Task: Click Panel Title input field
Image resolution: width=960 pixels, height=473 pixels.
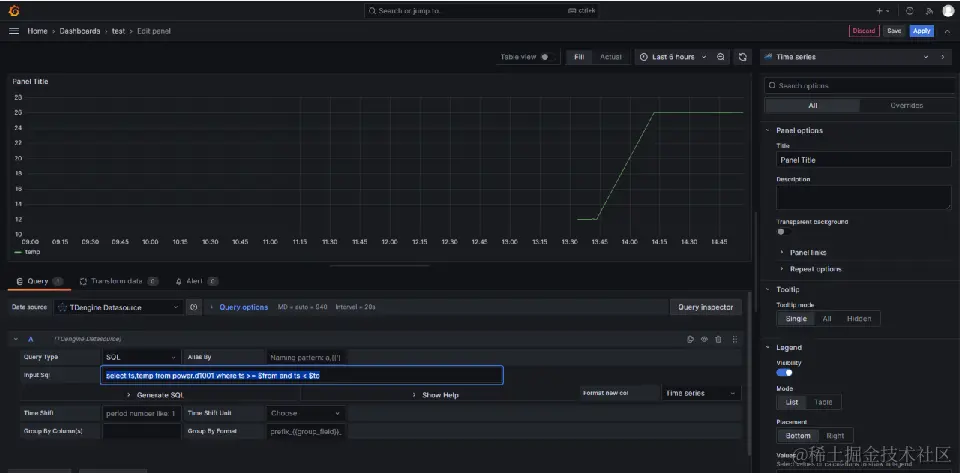Action: pyautogui.click(x=863, y=160)
